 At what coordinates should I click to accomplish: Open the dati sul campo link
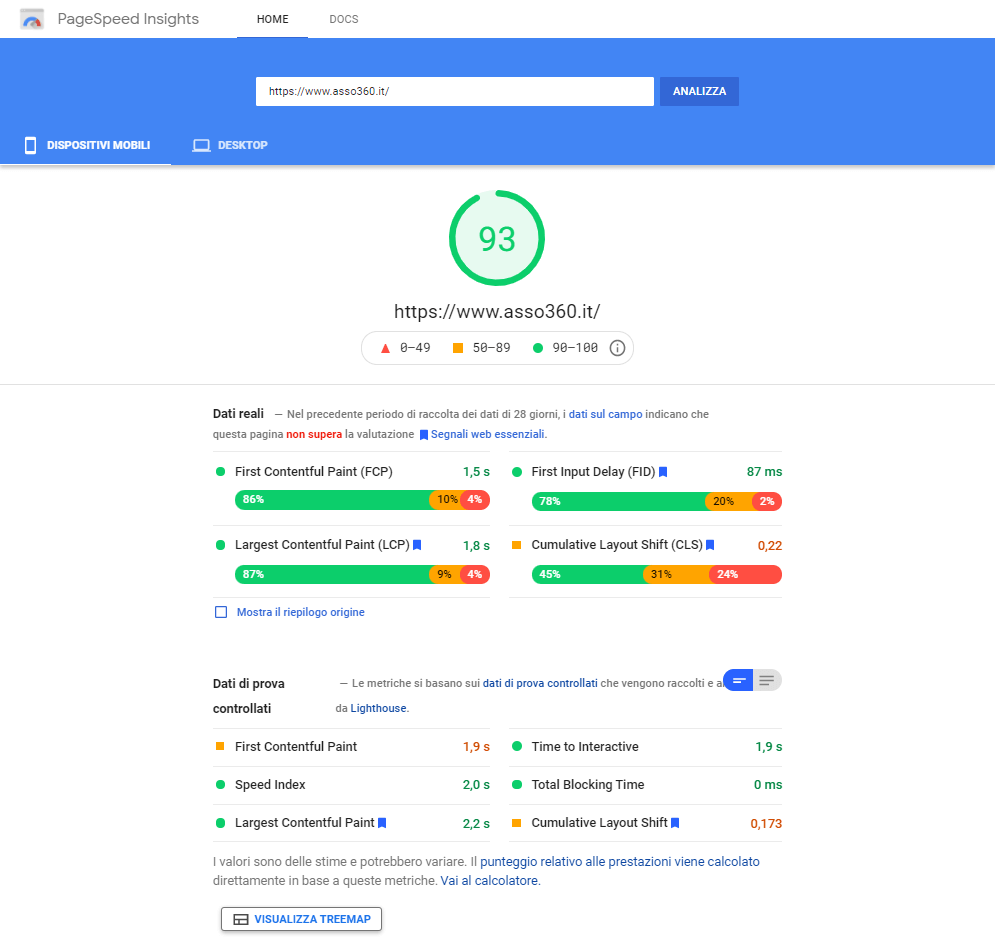tap(605, 414)
